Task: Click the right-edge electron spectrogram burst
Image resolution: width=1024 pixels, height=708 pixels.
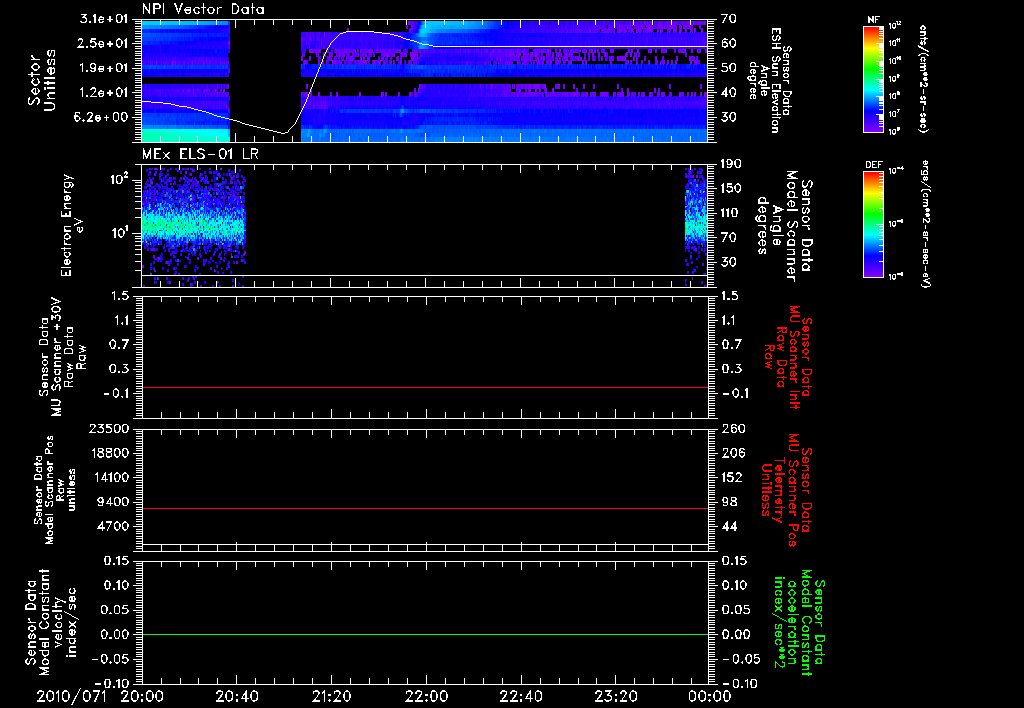Action: (696, 225)
